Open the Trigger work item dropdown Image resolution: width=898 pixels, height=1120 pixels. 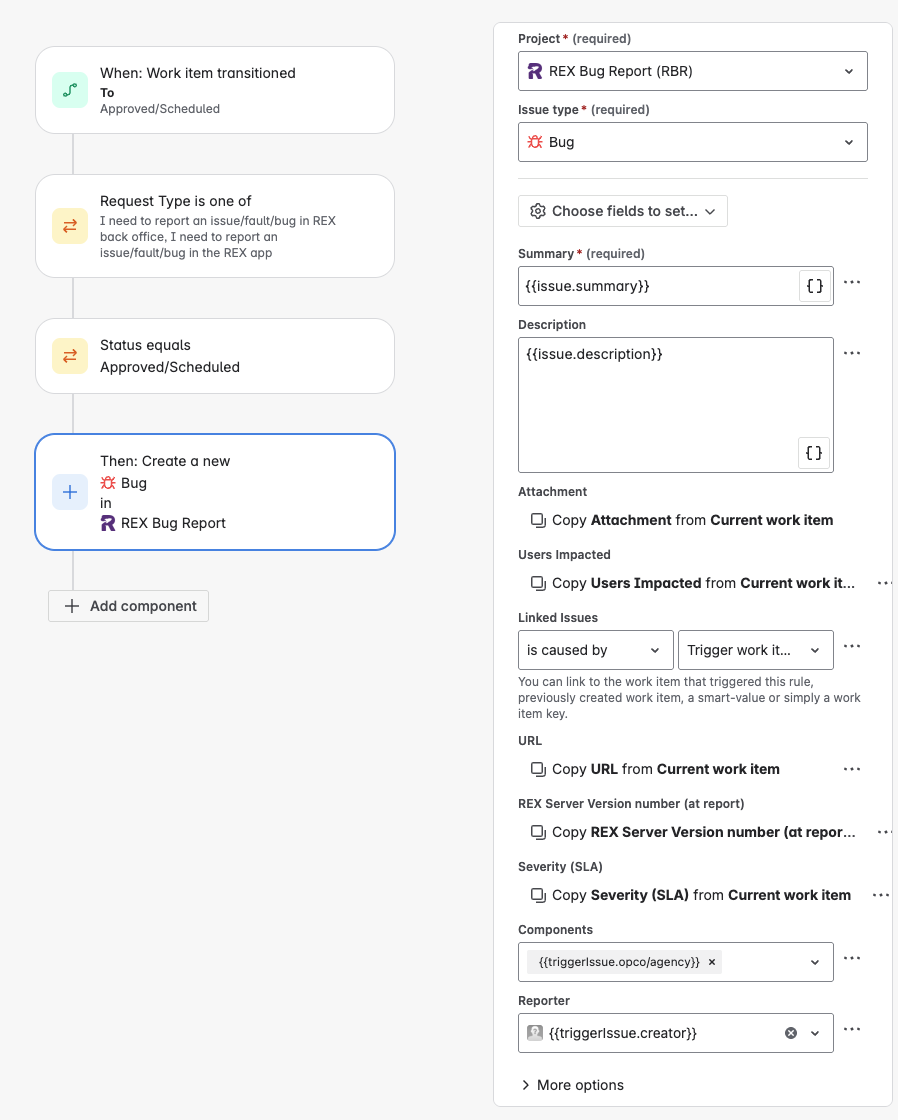coord(756,650)
